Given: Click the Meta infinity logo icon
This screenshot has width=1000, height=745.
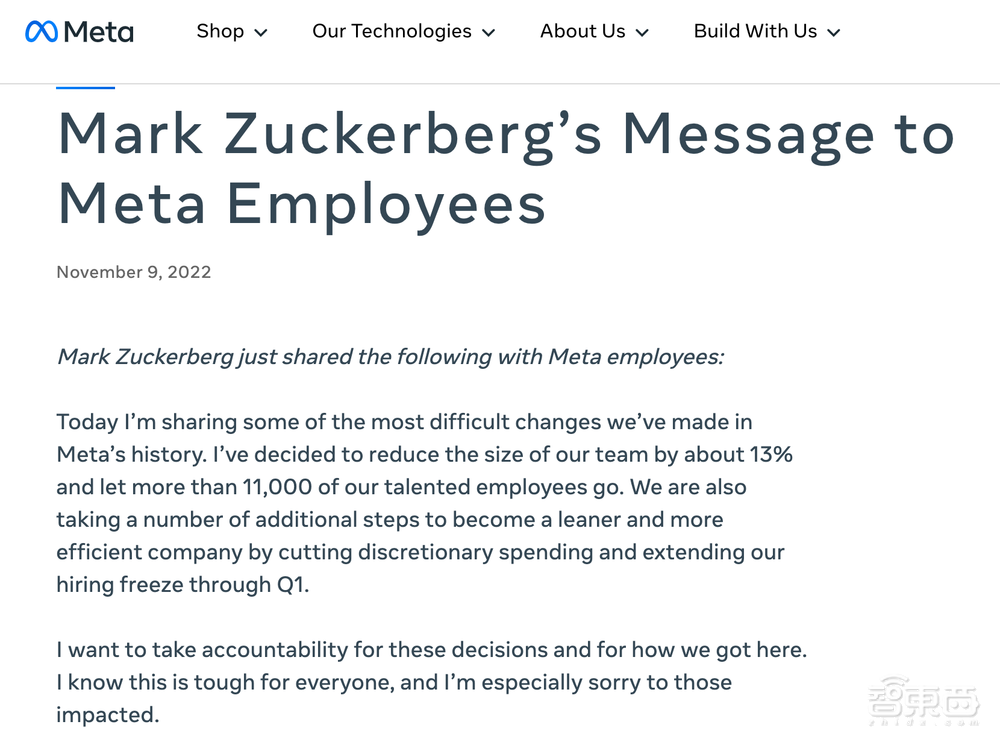Looking at the screenshot, I should 41,32.
